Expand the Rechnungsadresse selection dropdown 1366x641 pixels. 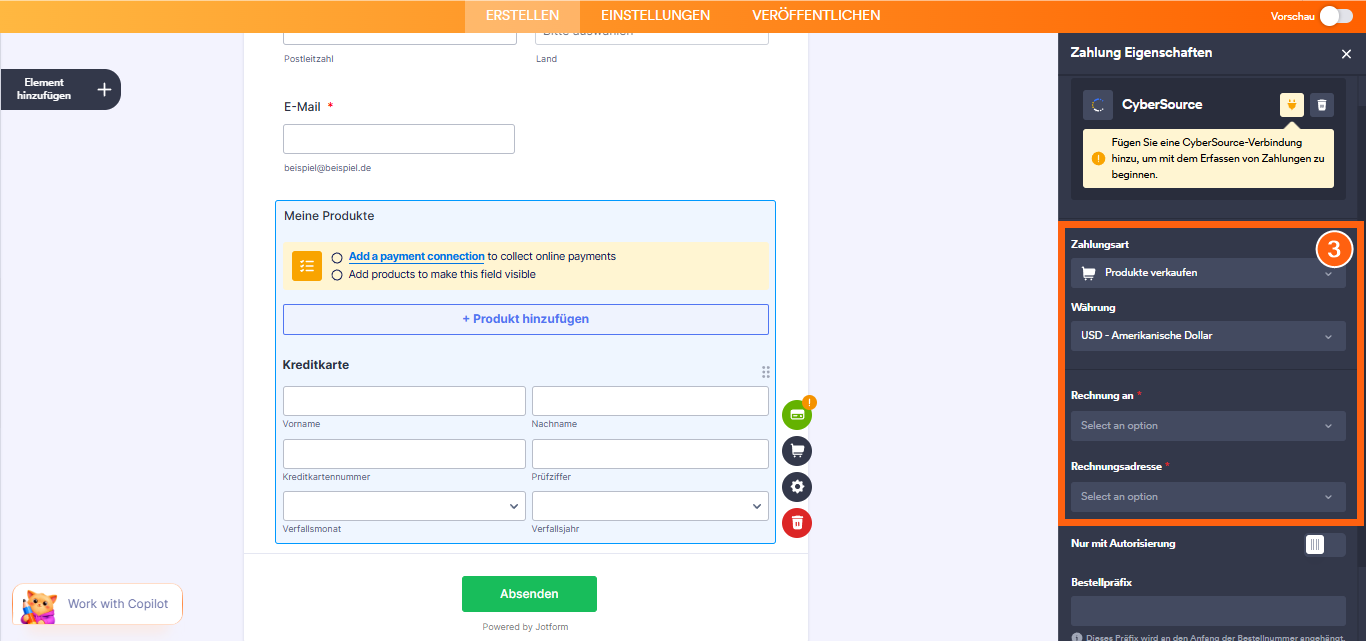(1207, 496)
